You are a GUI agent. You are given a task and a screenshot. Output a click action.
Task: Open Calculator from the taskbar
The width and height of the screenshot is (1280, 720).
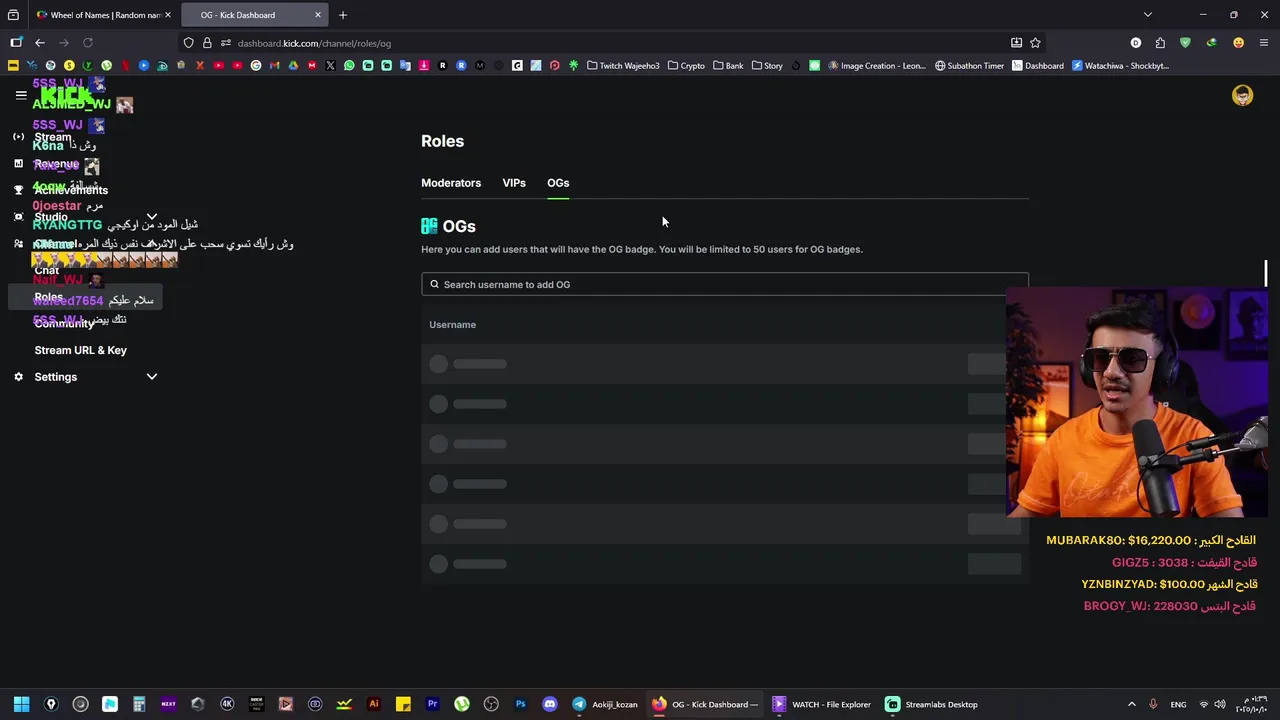pyautogui.click(x=139, y=704)
